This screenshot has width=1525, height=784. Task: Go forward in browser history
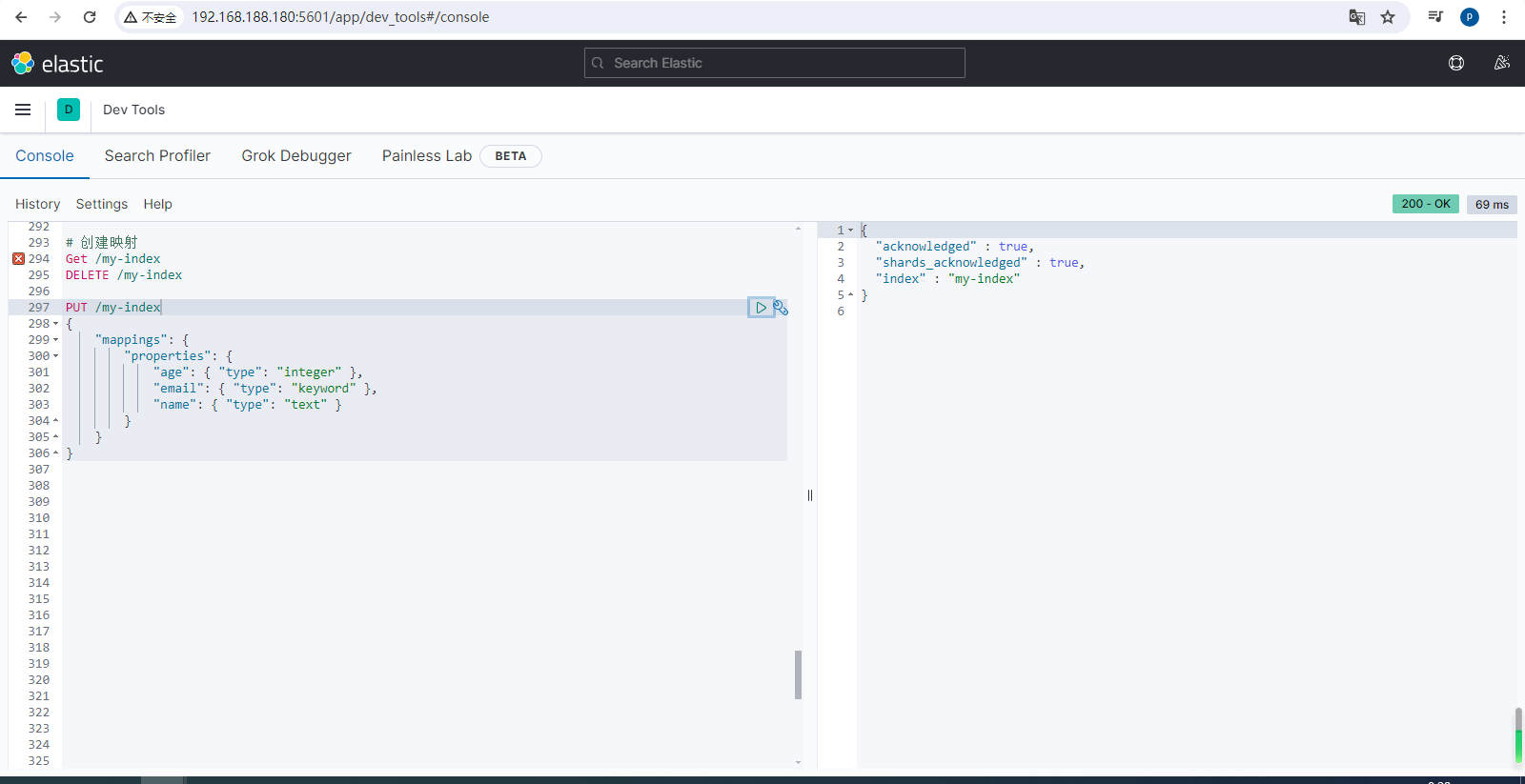click(55, 17)
